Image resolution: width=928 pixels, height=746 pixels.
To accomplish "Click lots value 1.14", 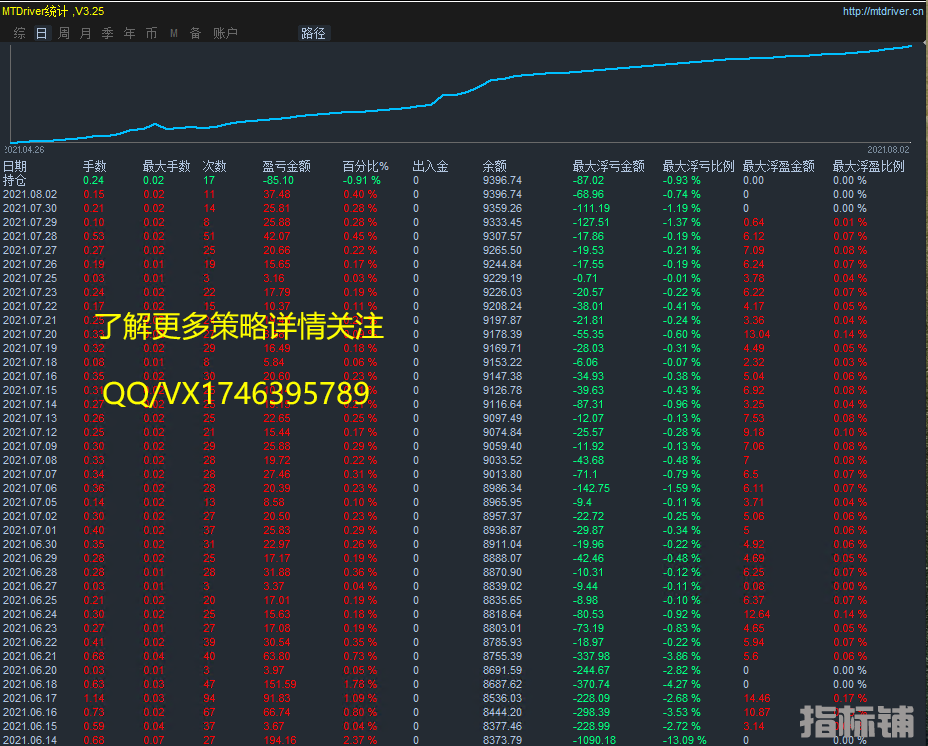I will point(94,698).
